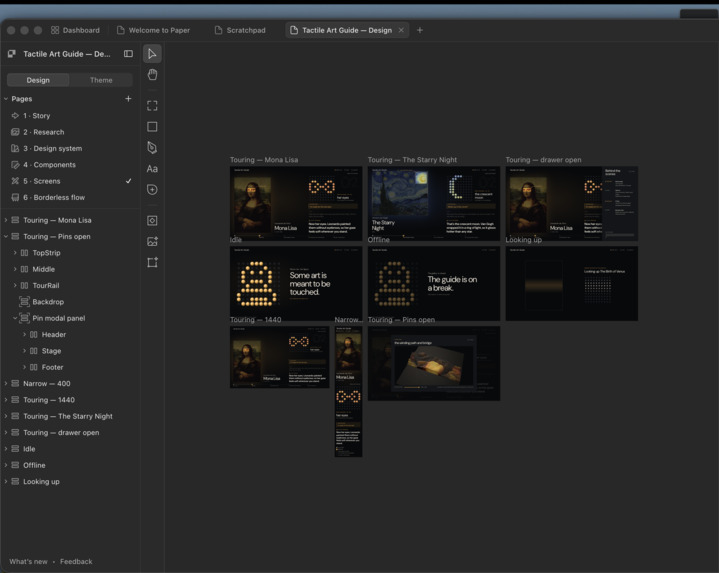
Task: Select the Looking up layer row
Action: click(x=70, y=482)
